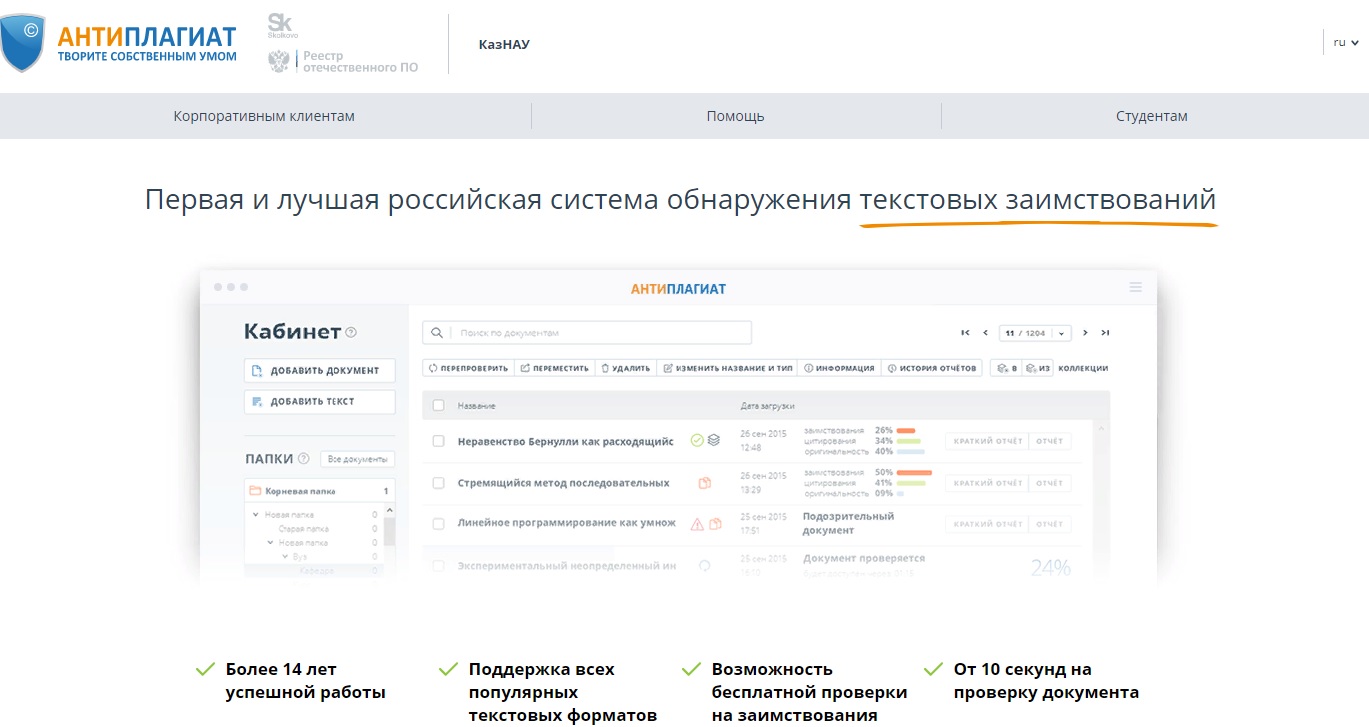This screenshot has width=1369, height=727.
Task: Jump to the first page of documents
Action: (x=965, y=333)
